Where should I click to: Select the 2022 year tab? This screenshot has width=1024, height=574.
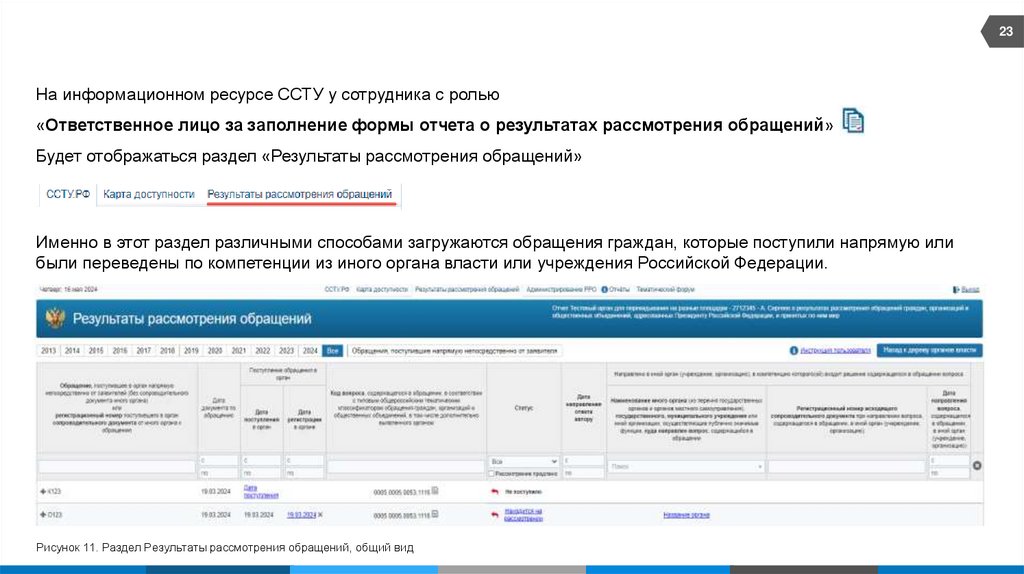pos(263,351)
